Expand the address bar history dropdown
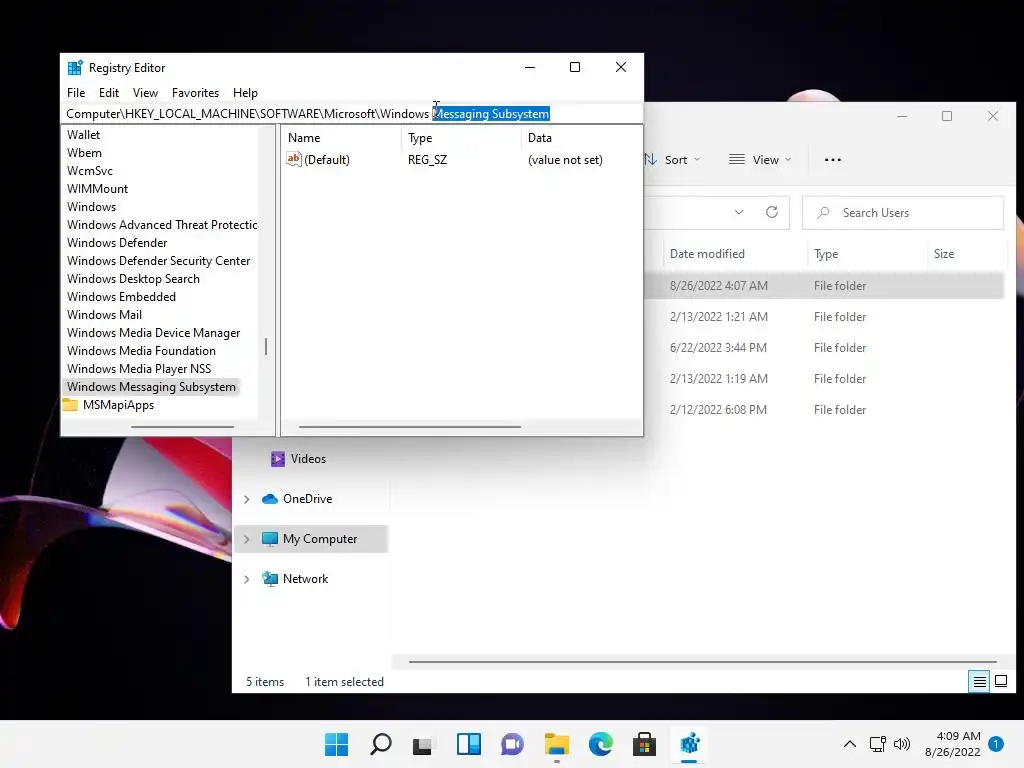The height and width of the screenshot is (768, 1024). pos(739,212)
